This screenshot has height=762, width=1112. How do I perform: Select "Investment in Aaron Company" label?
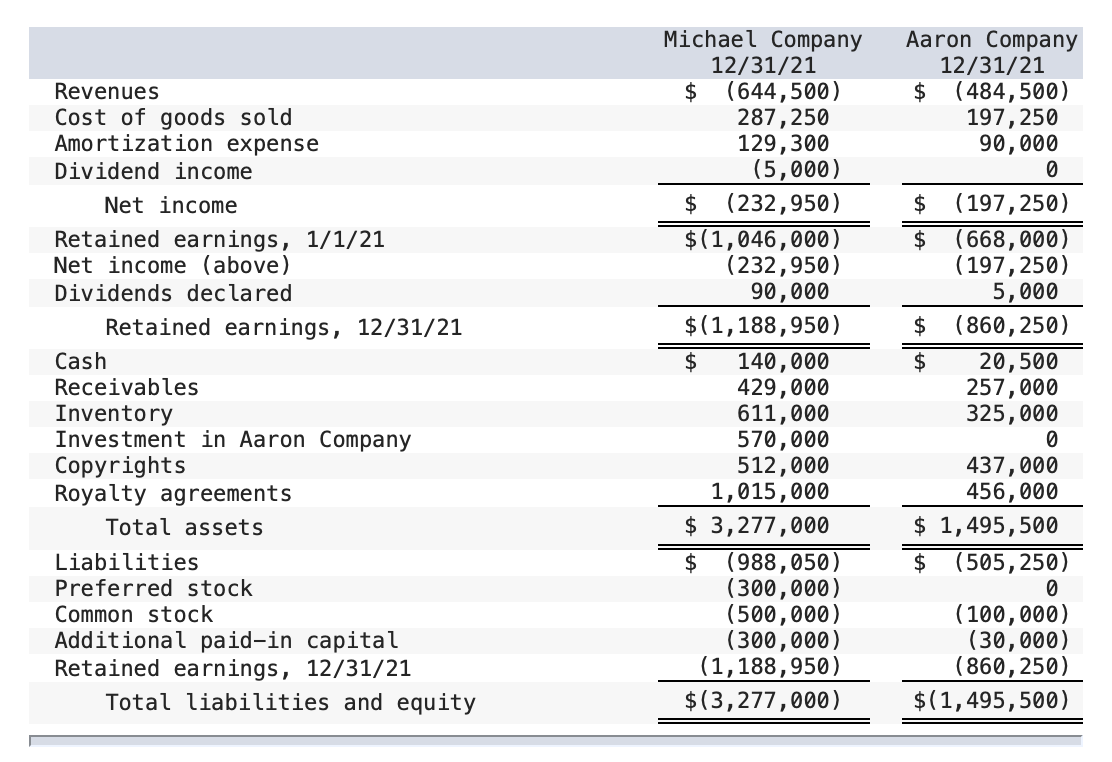(x=233, y=440)
